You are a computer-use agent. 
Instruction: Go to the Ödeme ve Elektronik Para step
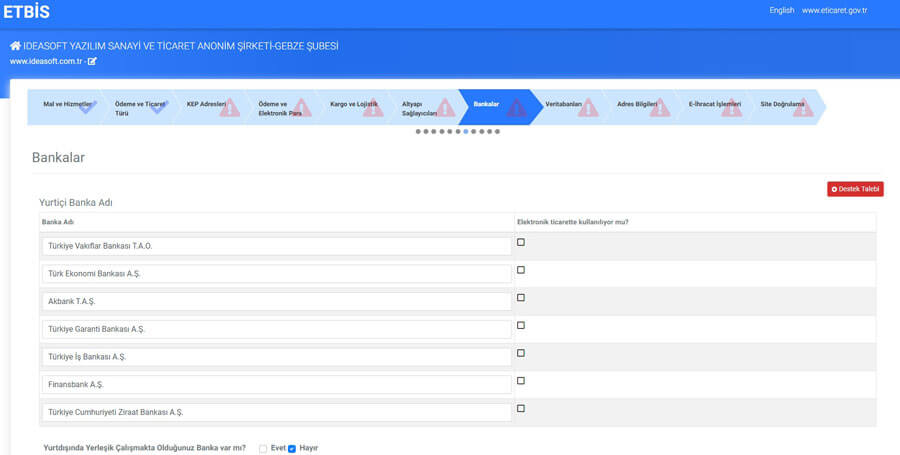coord(280,107)
